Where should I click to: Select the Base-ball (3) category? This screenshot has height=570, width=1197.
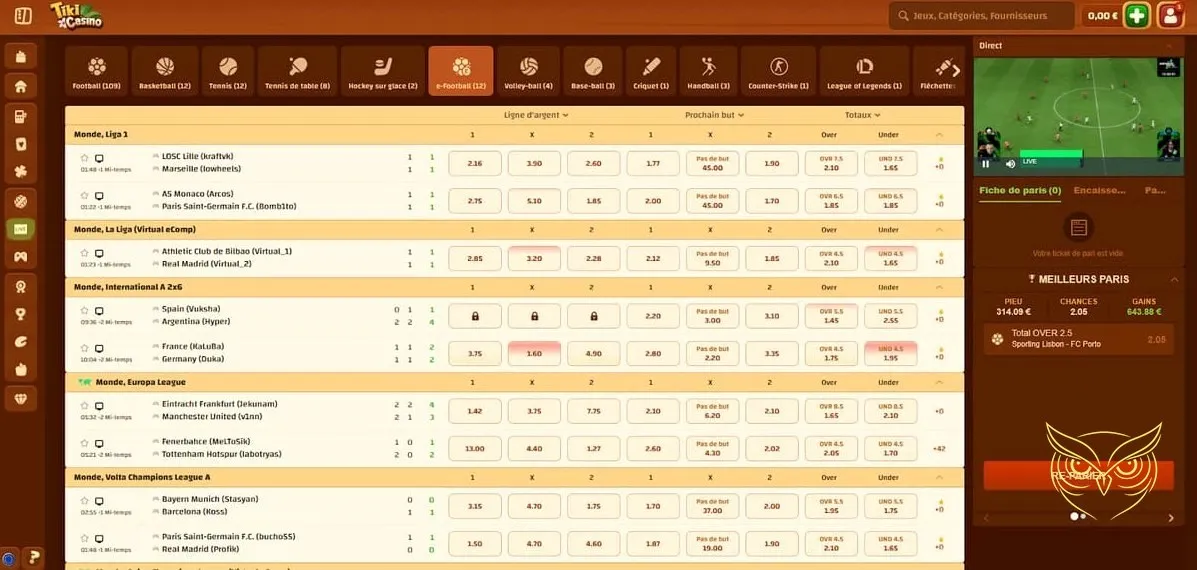point(593,71)
